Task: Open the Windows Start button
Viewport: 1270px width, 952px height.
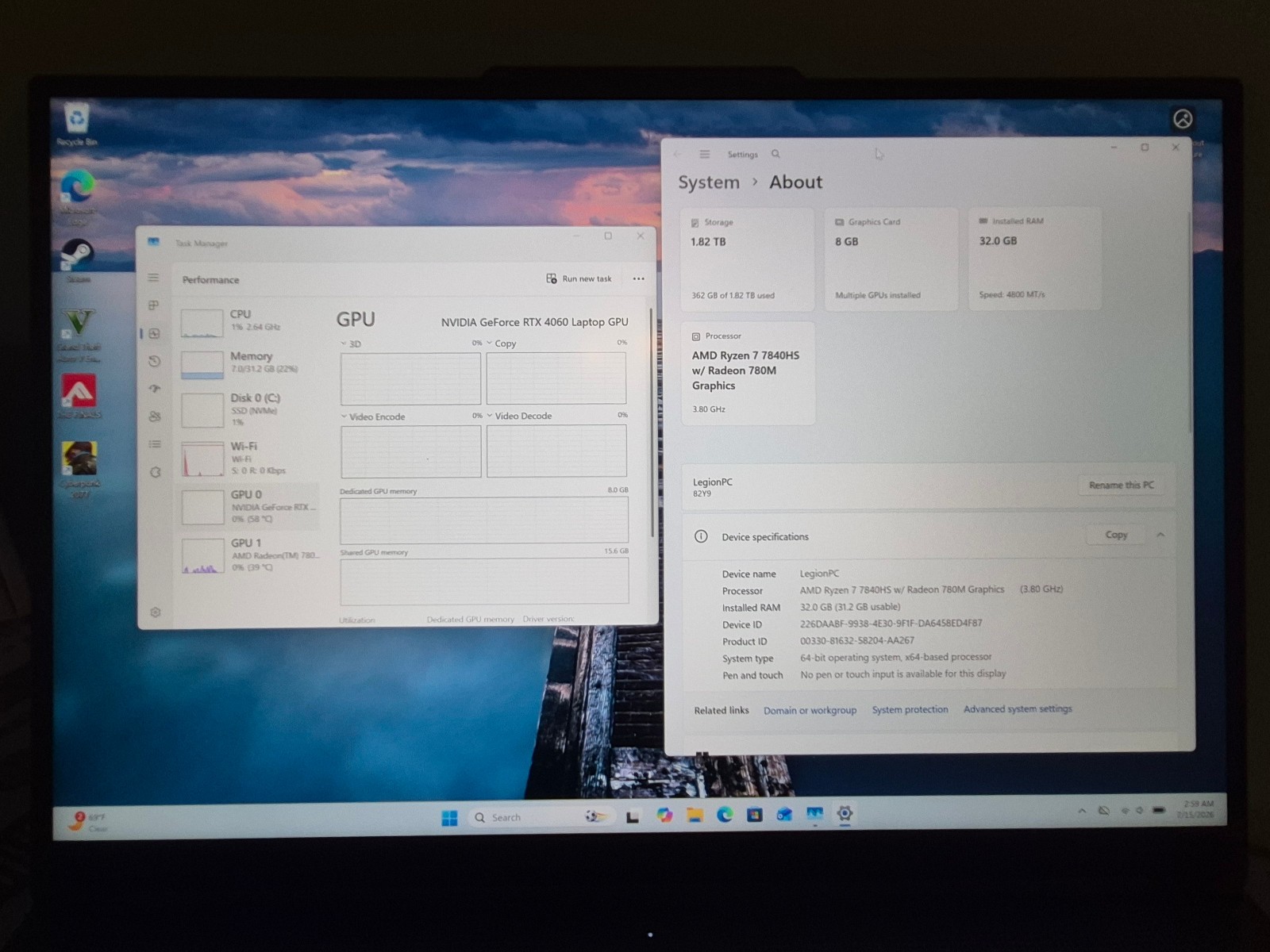Action: [449, 817]
